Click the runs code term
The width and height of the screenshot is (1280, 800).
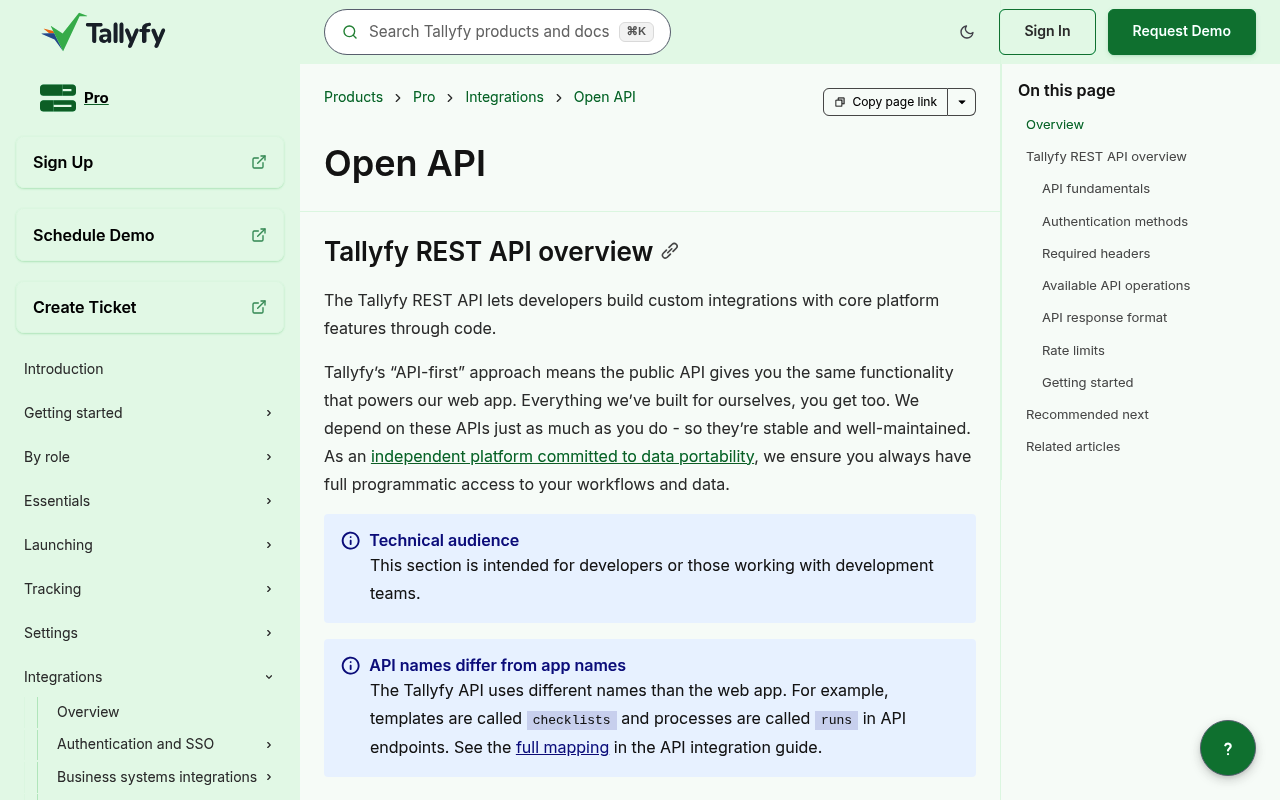point(836,720)
